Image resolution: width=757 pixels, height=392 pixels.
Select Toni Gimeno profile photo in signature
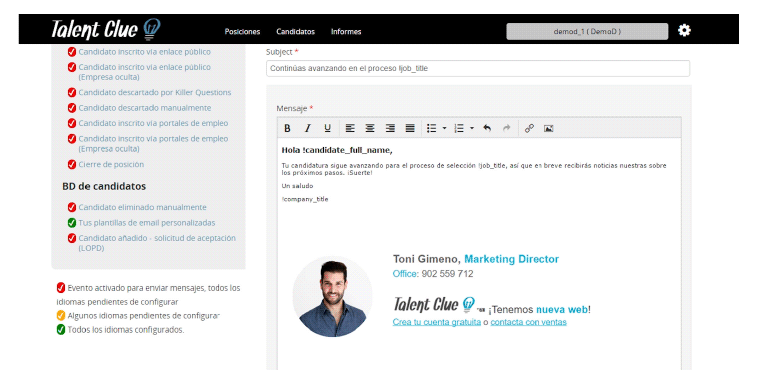332,296
